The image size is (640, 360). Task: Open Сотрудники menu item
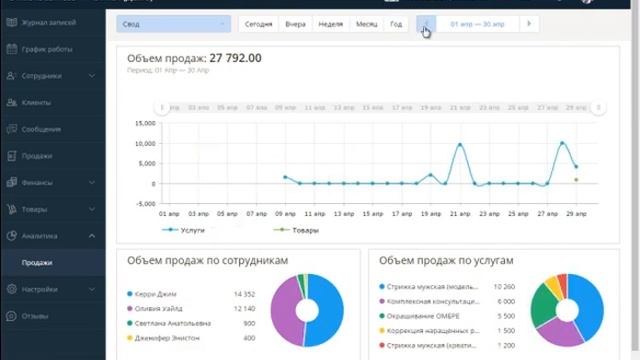click(42, 76)
